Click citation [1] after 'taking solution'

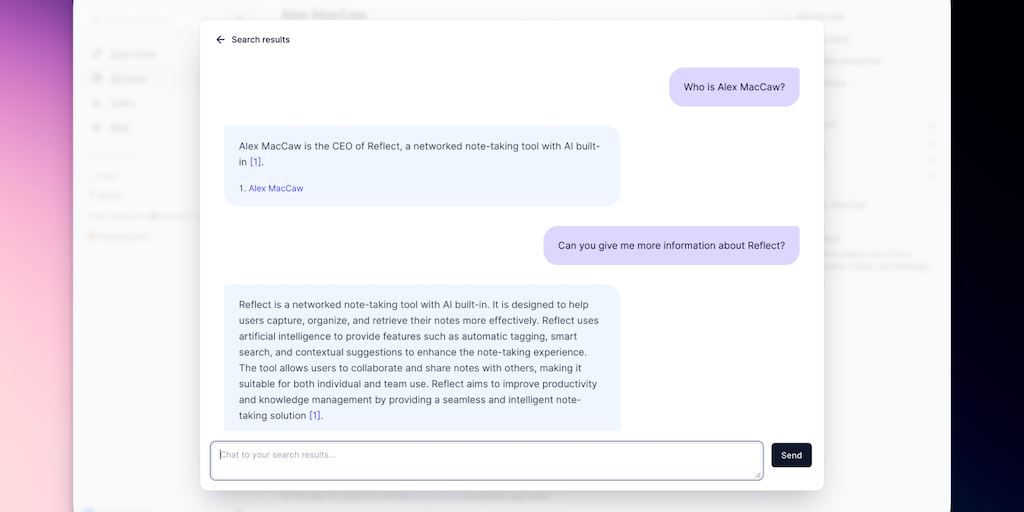[x=315, y=415]
